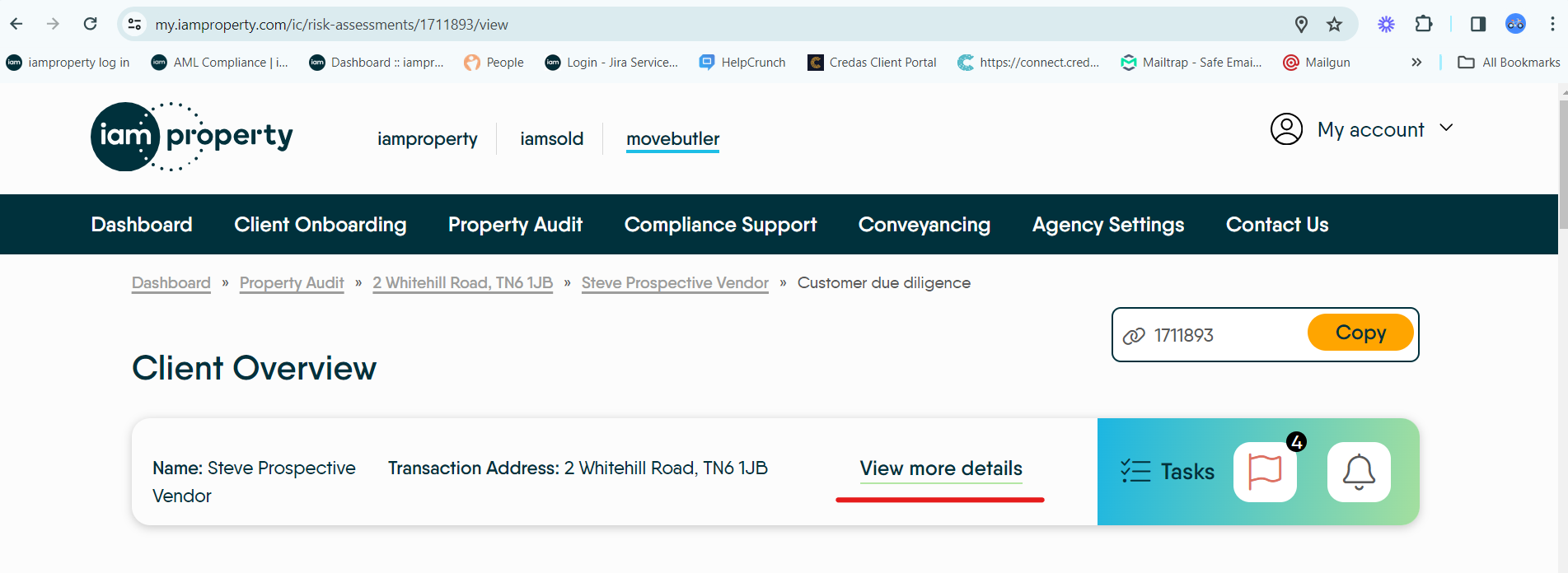Open the Chrome profile avatar
This screenshot has height=573, width=1568.
1515,24
